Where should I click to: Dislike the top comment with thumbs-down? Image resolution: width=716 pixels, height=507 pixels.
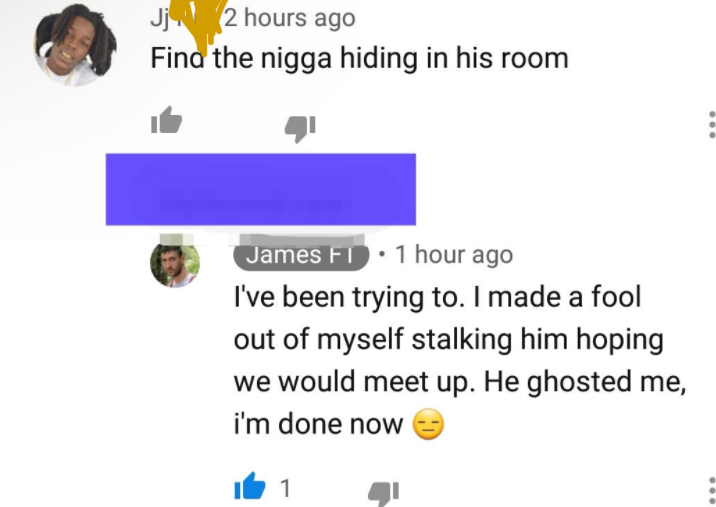tap(300, 129)
